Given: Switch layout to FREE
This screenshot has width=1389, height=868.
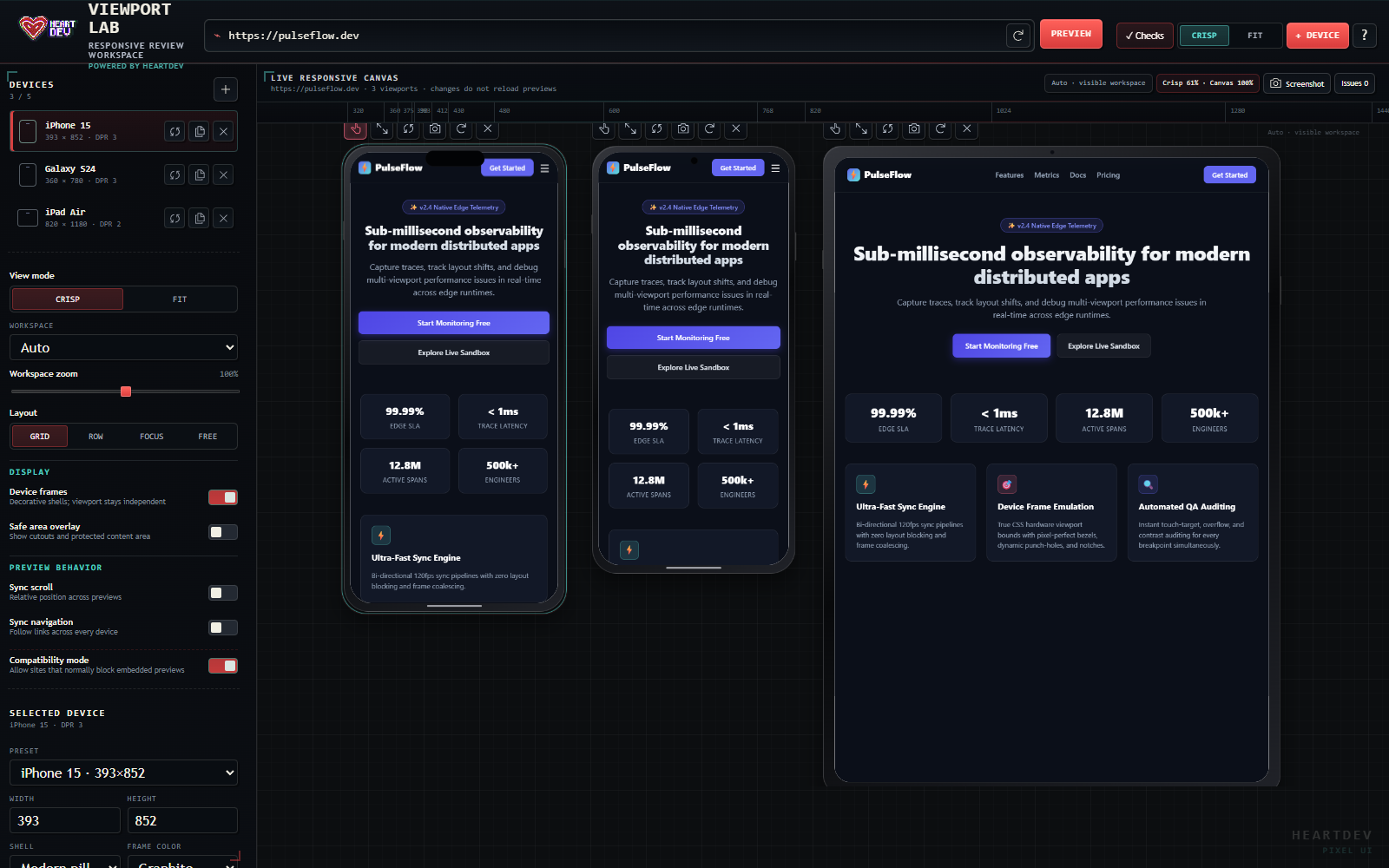Looking at the screenshot, I should [x=207, y=437].
